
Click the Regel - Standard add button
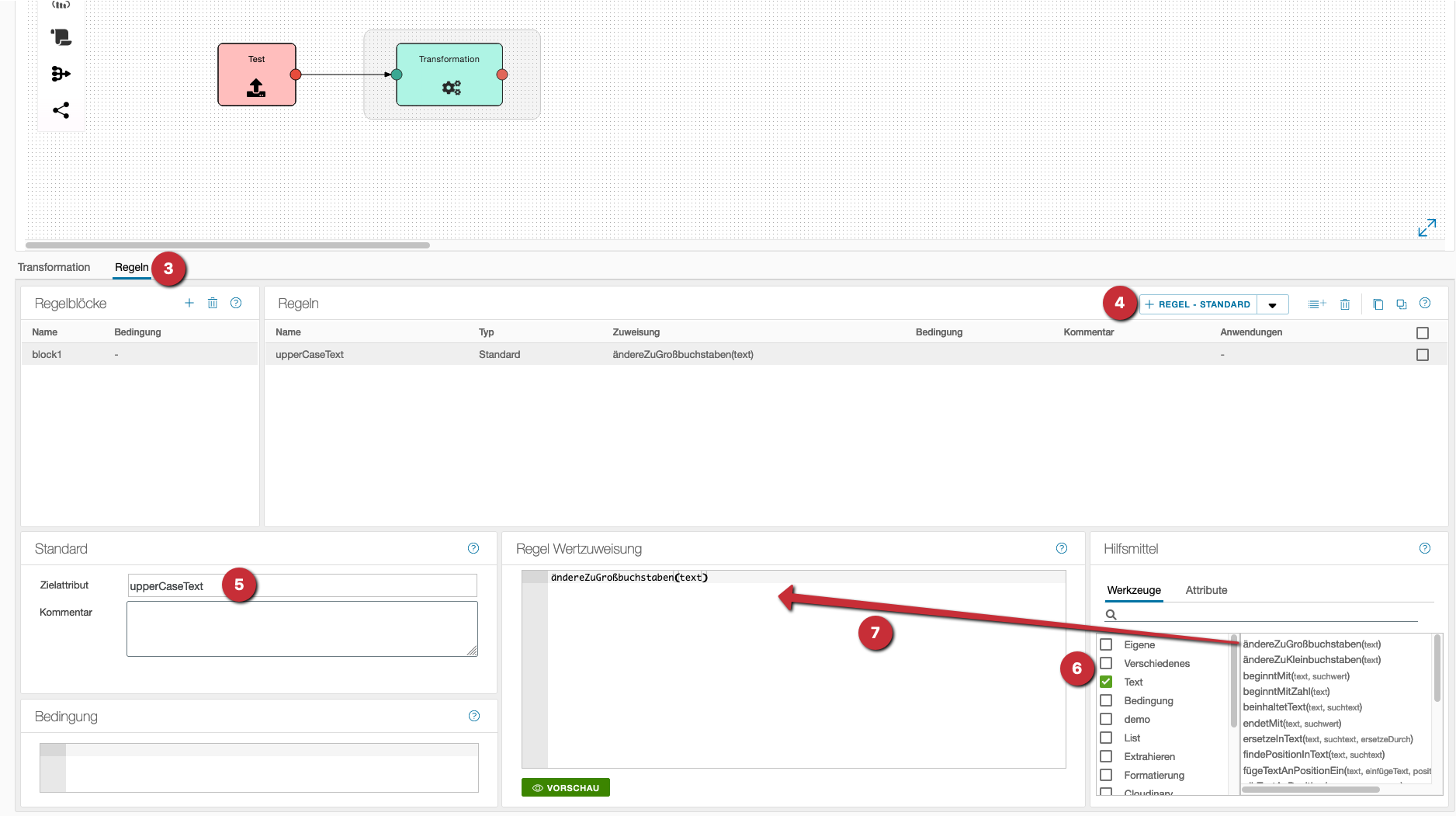(x=1198, y=304)
